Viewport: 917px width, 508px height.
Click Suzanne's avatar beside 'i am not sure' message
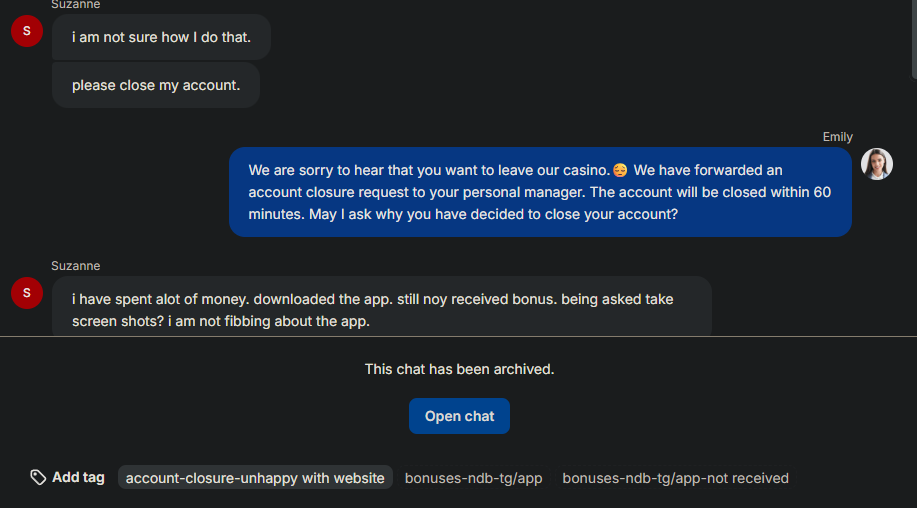pos(26,31)
